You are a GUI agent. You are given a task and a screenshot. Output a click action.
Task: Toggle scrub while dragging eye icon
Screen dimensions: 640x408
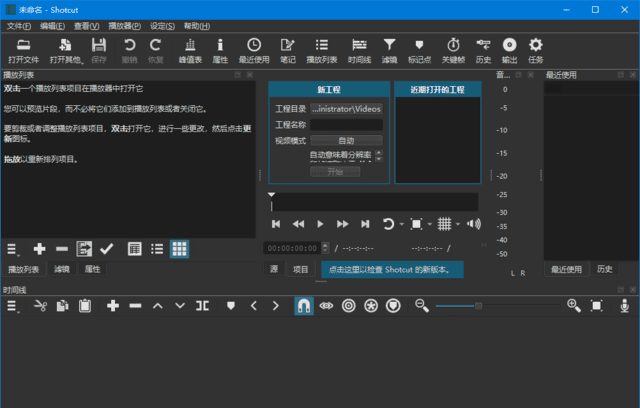pos(326,306)
